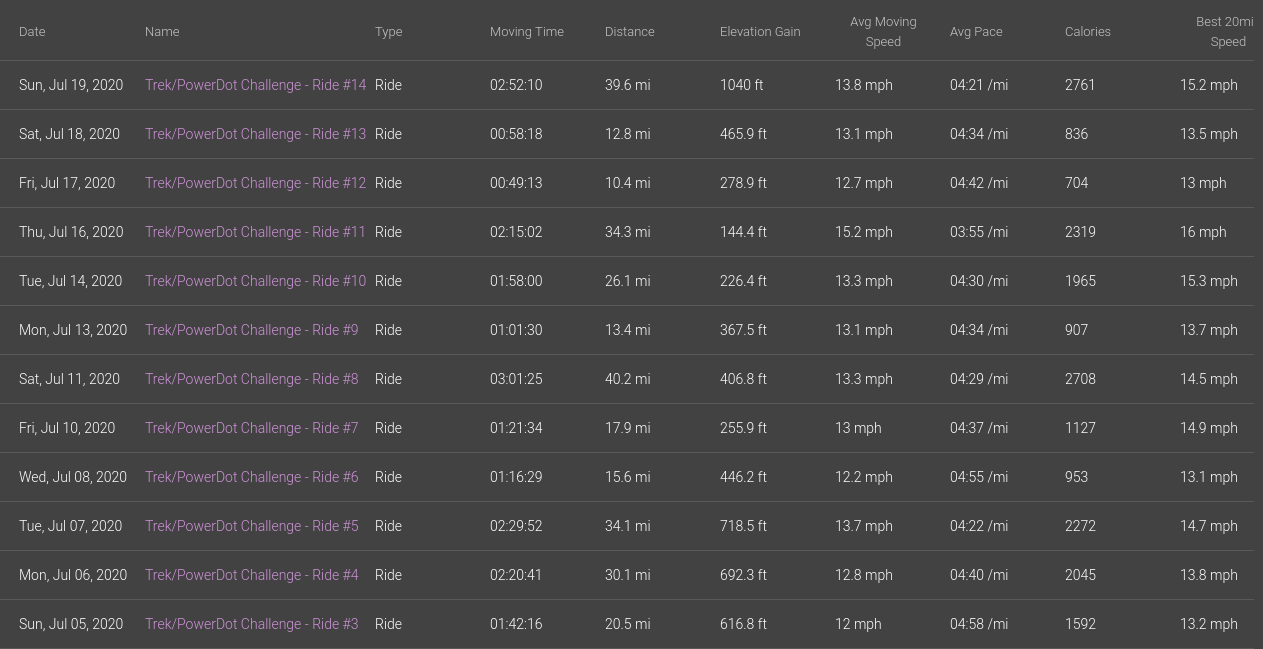Sort table by Date column header

(32, 32)
